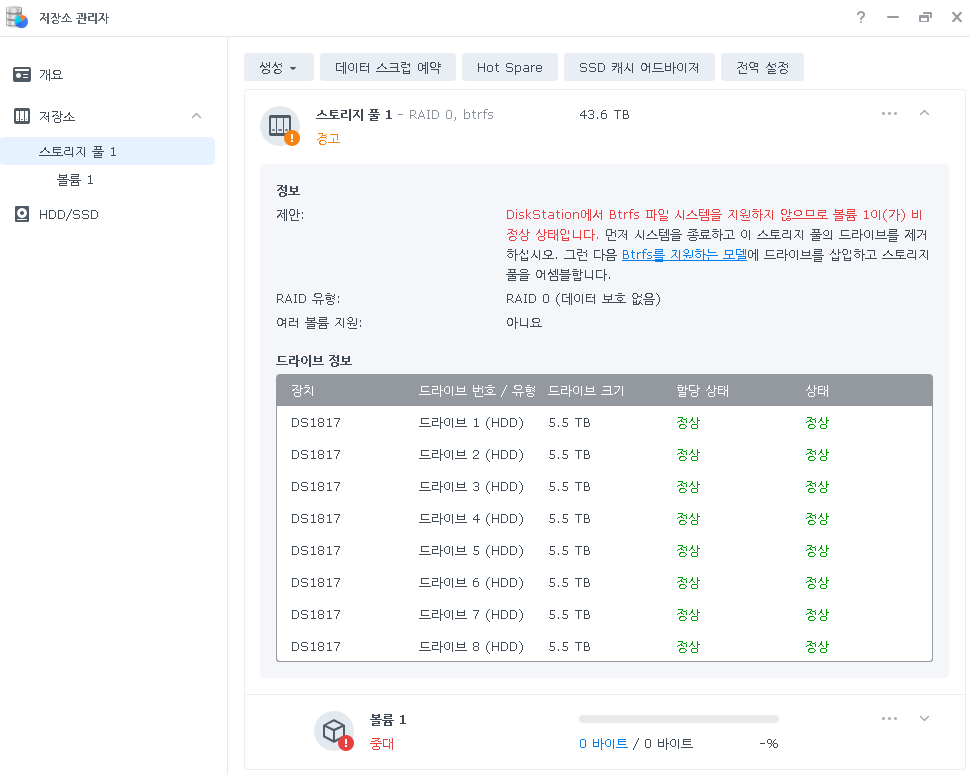Click the -% usage percent text
The height and width of the screenshot is (774, 970).
click(x=768, y=744)
